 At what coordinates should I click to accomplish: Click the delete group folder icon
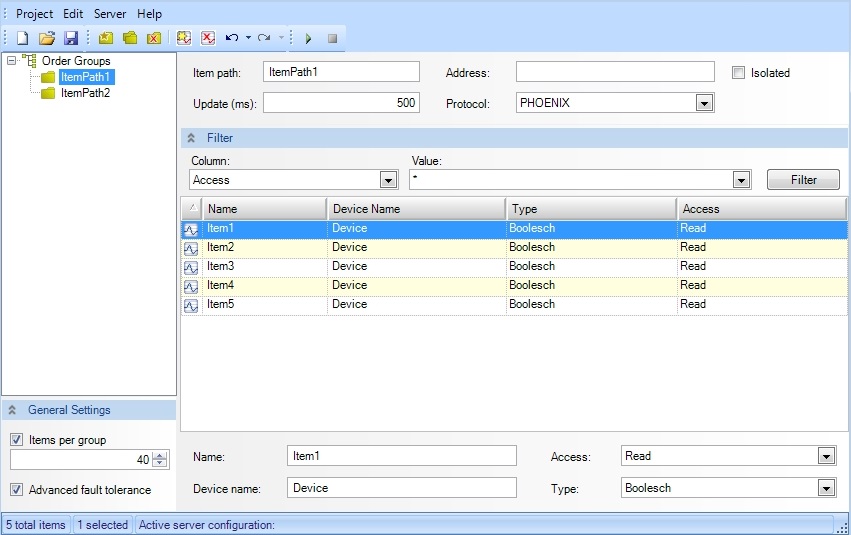click(x=153, y=38)
